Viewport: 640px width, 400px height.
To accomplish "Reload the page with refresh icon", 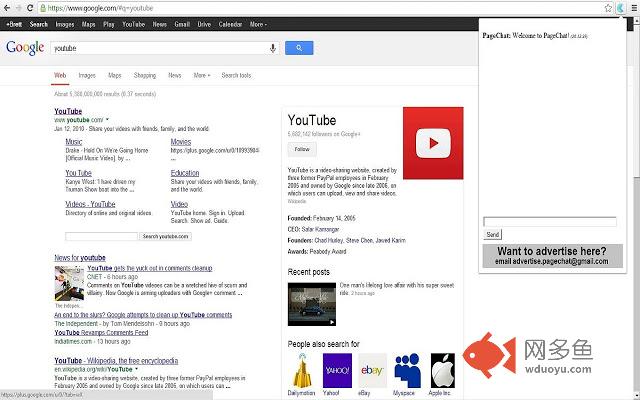I will point(30,8).
